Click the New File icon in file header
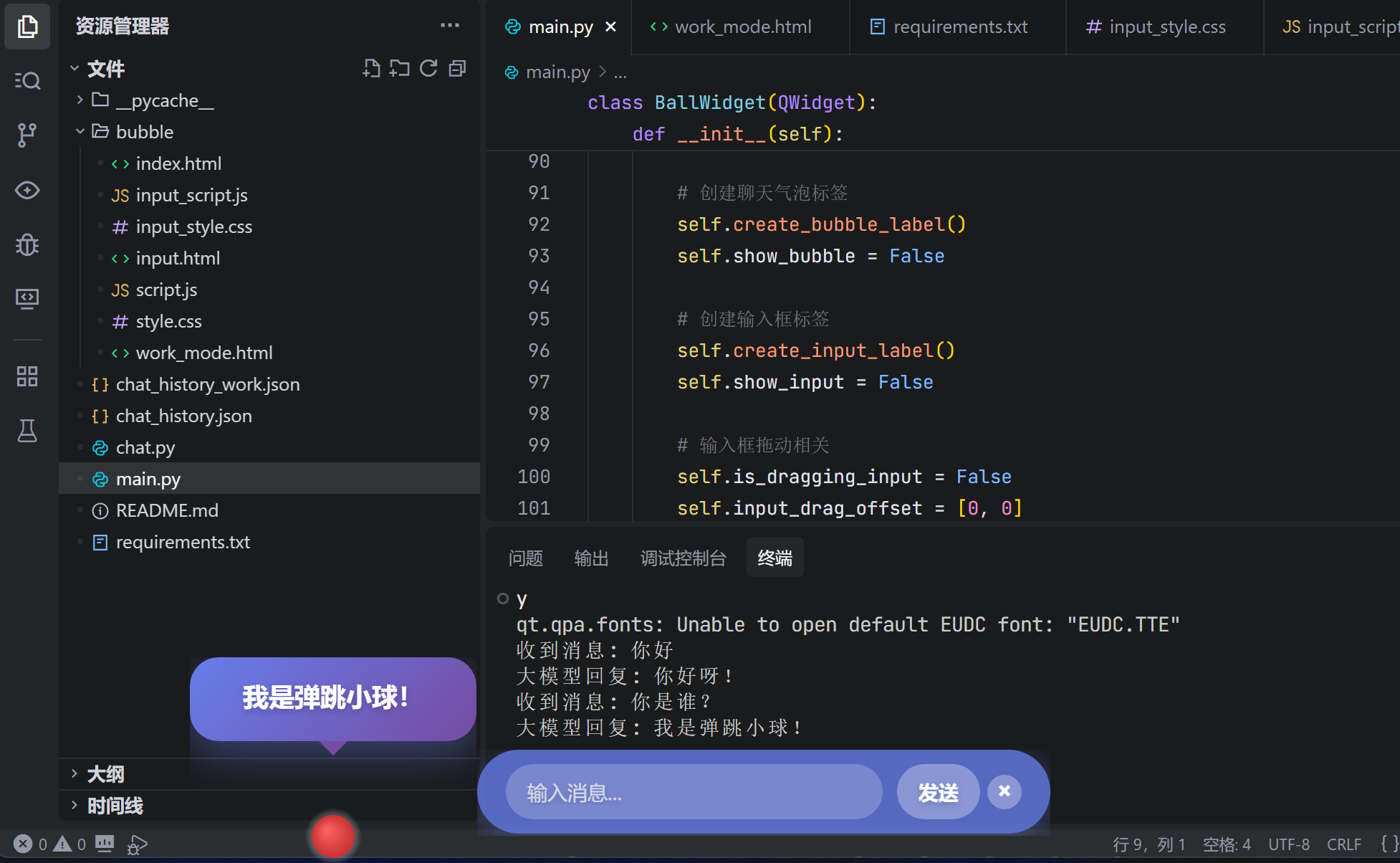Screen dimensions: 1400x863 (x=371, y=69)
